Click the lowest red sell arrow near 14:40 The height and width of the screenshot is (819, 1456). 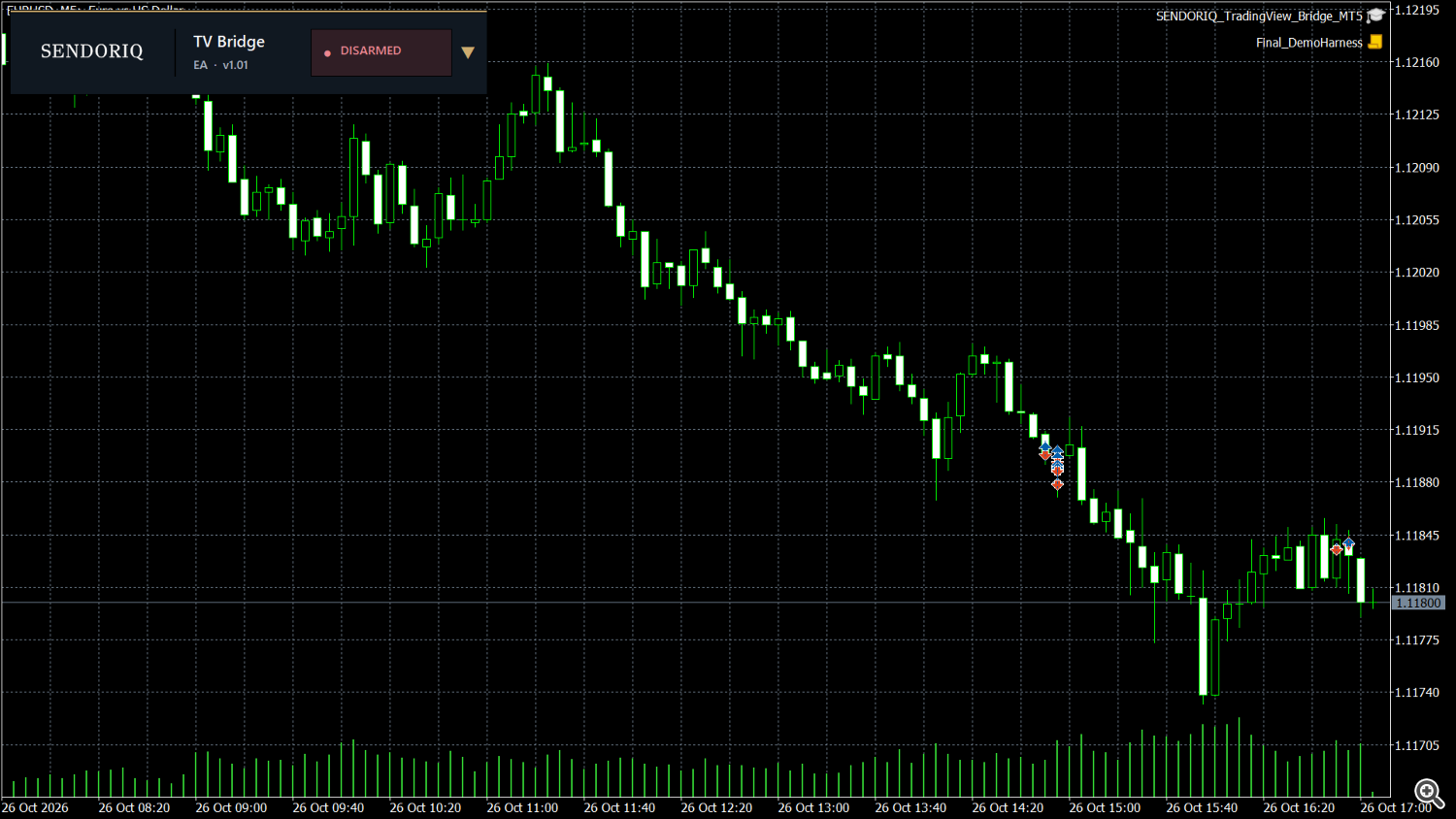click(1057, 484)
